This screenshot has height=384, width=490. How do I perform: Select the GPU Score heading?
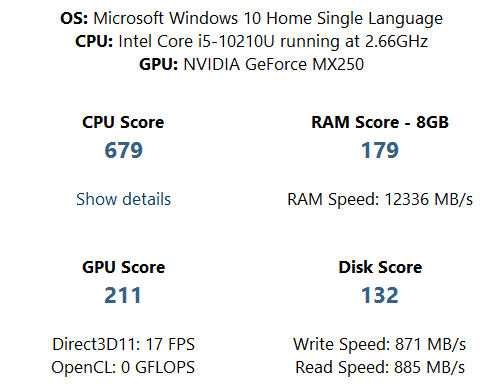[x=123, y=267]
